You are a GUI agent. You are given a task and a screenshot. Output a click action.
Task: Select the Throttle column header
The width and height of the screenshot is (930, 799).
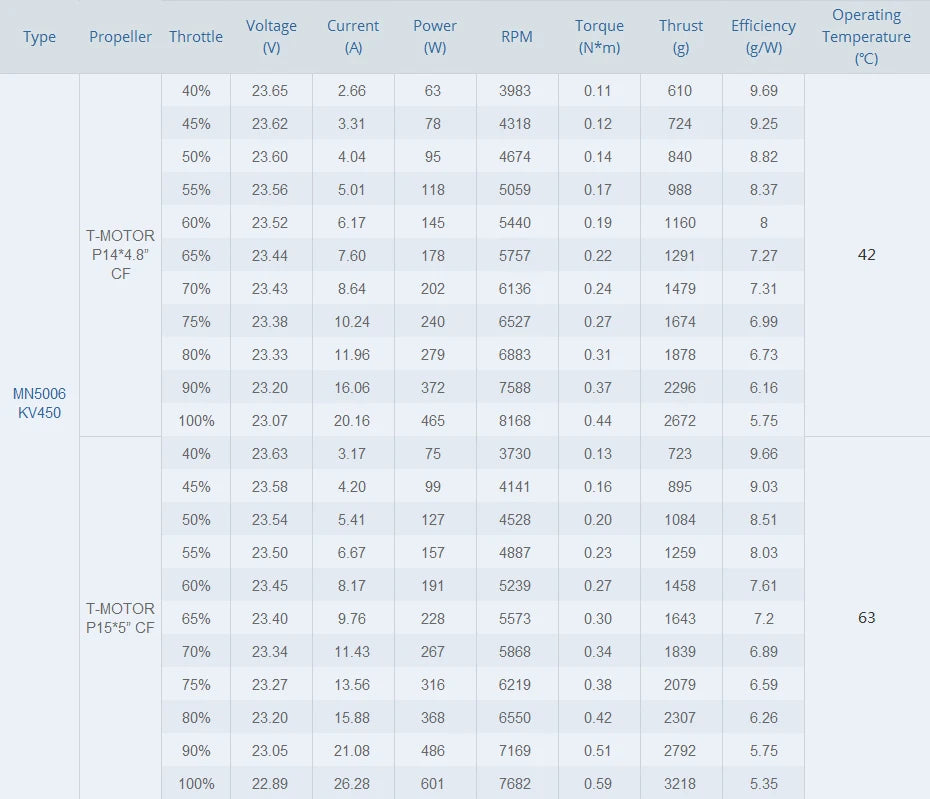tap(196, 37)
